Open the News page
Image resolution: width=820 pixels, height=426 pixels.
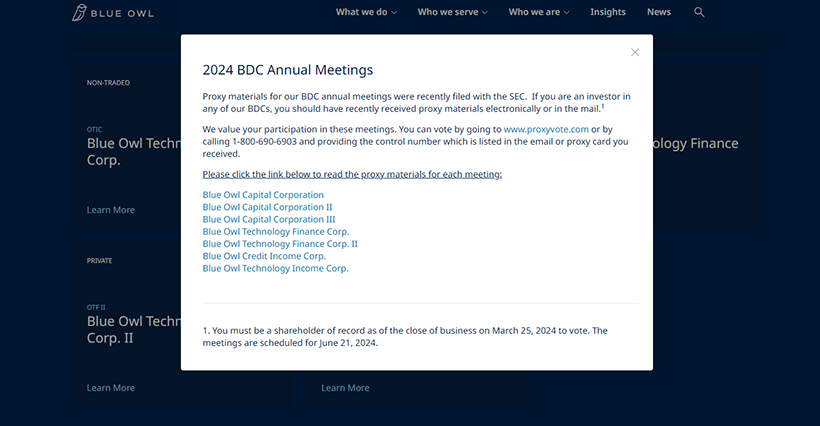pyautogui.click(x=659, y=12)
